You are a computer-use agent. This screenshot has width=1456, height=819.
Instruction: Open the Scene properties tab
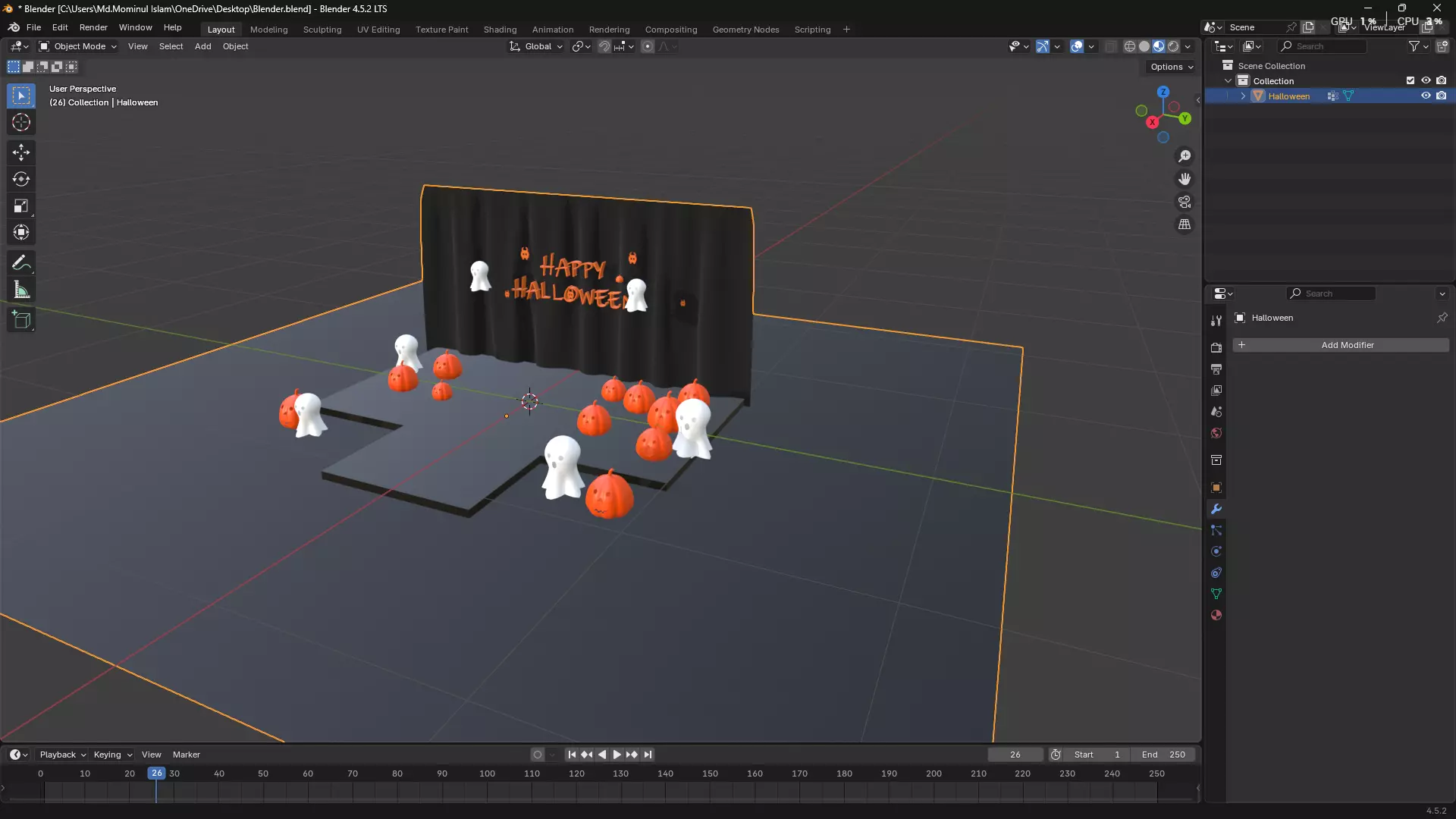pyautogui.click(x=1216, y=412)
